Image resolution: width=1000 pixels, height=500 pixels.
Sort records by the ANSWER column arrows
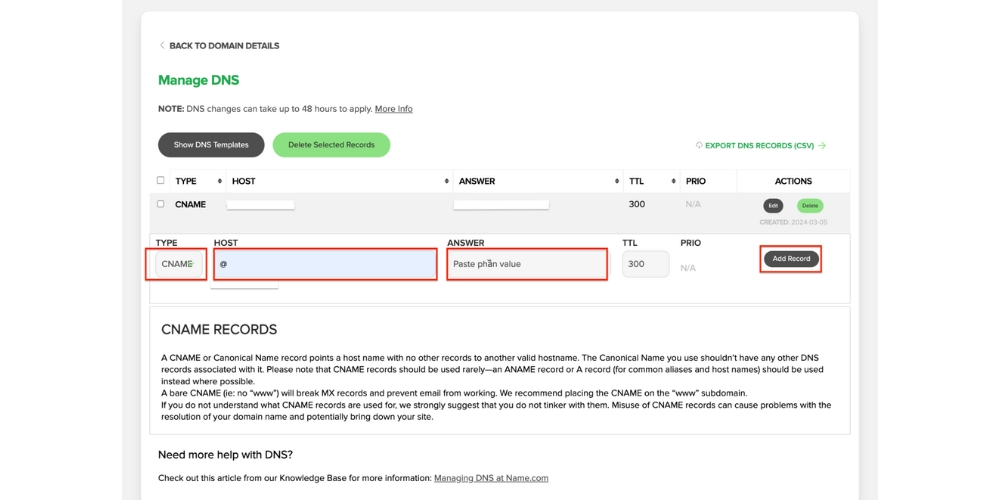[x=617, y=181]
